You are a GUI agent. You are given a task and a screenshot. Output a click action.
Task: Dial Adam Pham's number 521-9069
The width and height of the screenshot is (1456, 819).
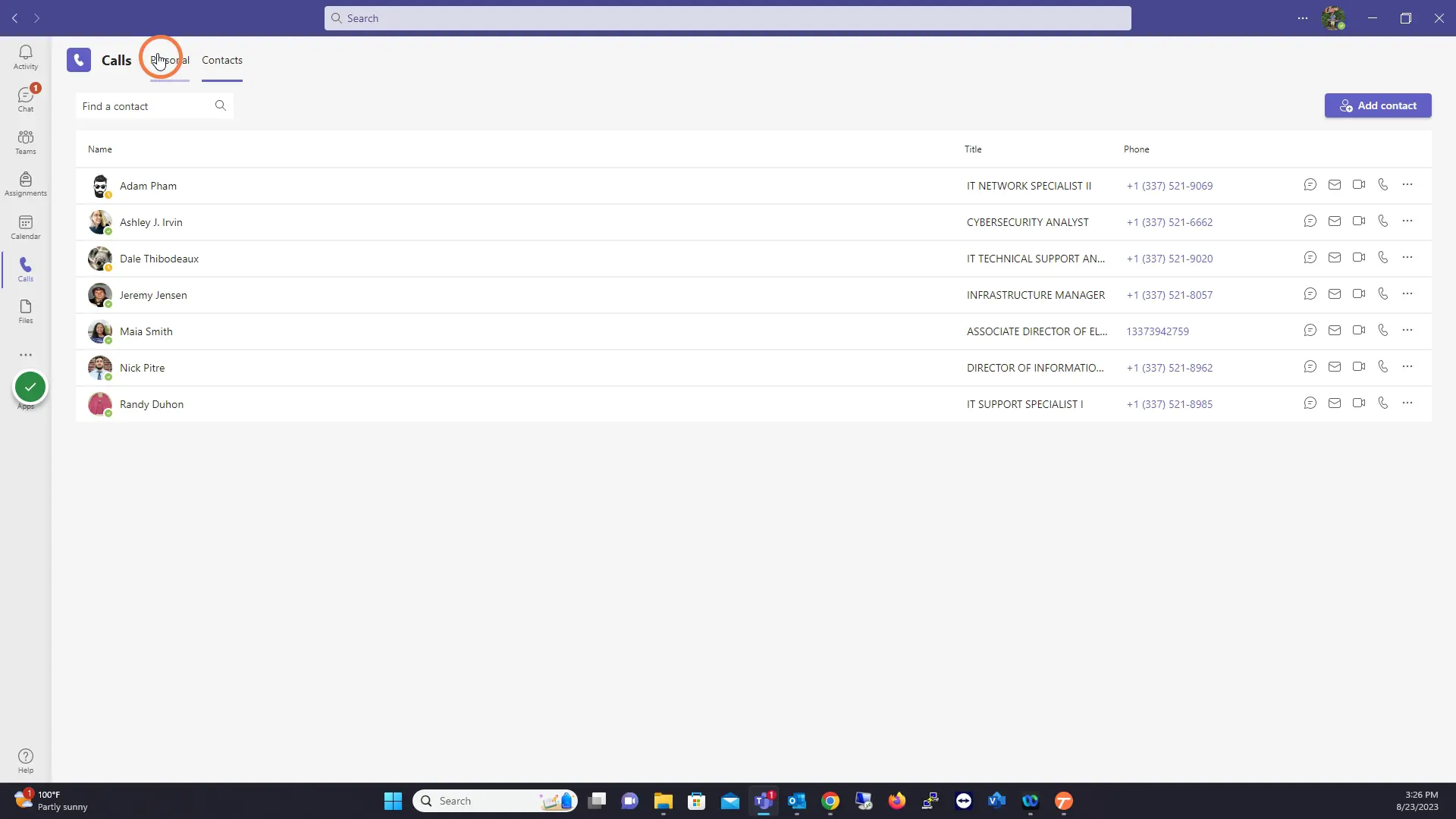point(1169,186)
